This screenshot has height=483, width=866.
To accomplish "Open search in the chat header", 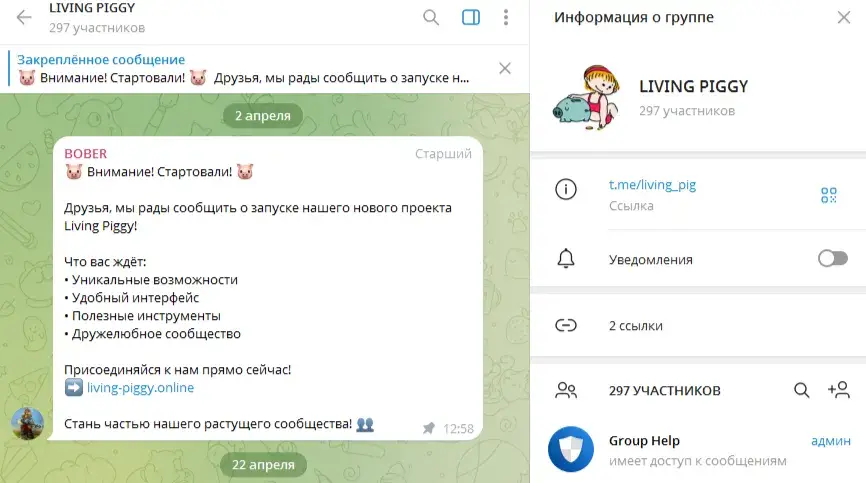I will tap(431, 17).
